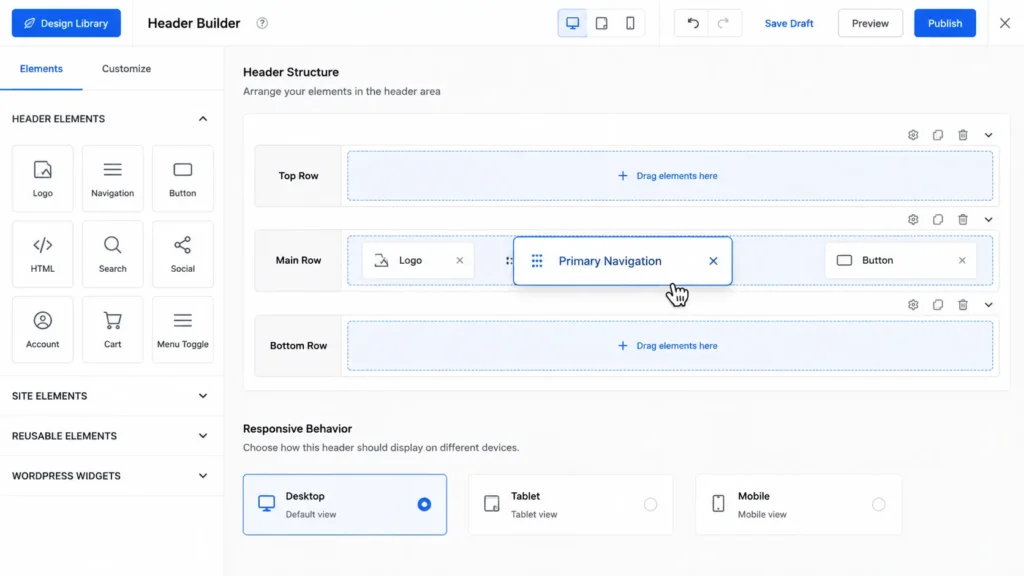The image size is (1024, 576).
Task: Click the Main Row label
Action: point(298,260)
